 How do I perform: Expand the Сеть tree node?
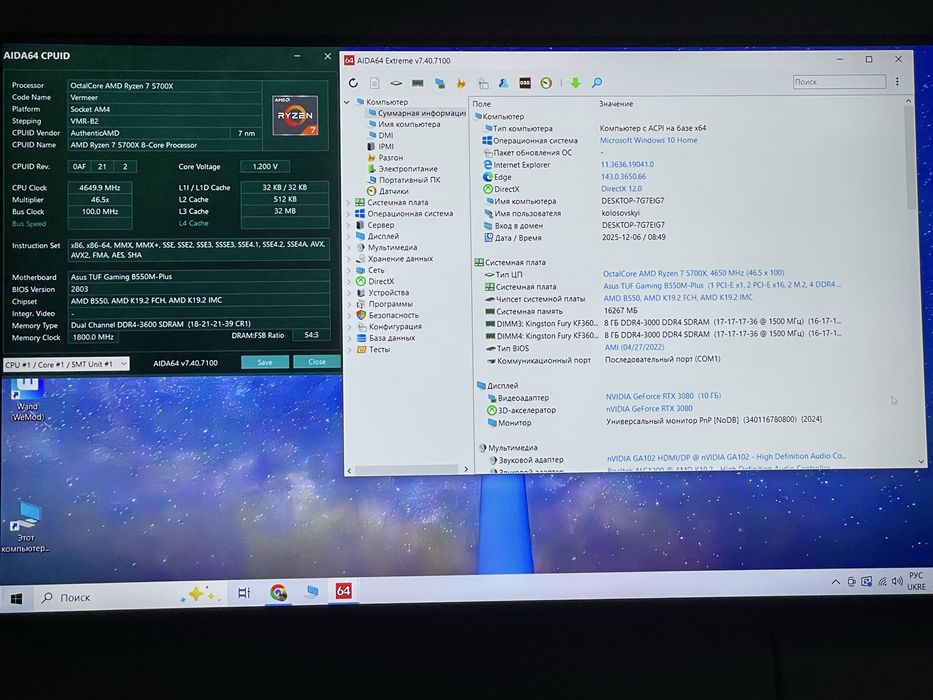tap(349, 270)
